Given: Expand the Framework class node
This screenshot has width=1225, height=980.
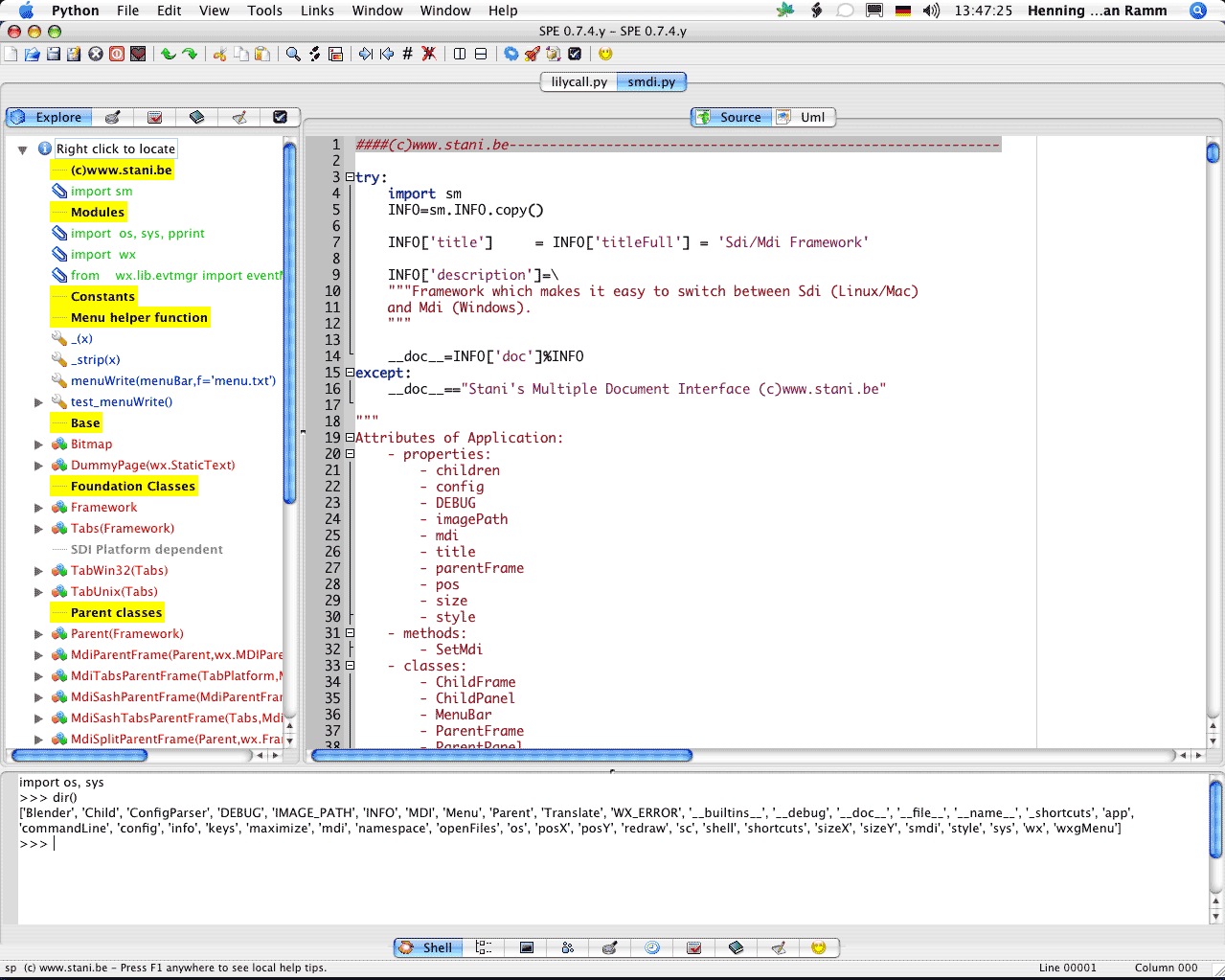Looking at the screenshot, I should point(38,508).
